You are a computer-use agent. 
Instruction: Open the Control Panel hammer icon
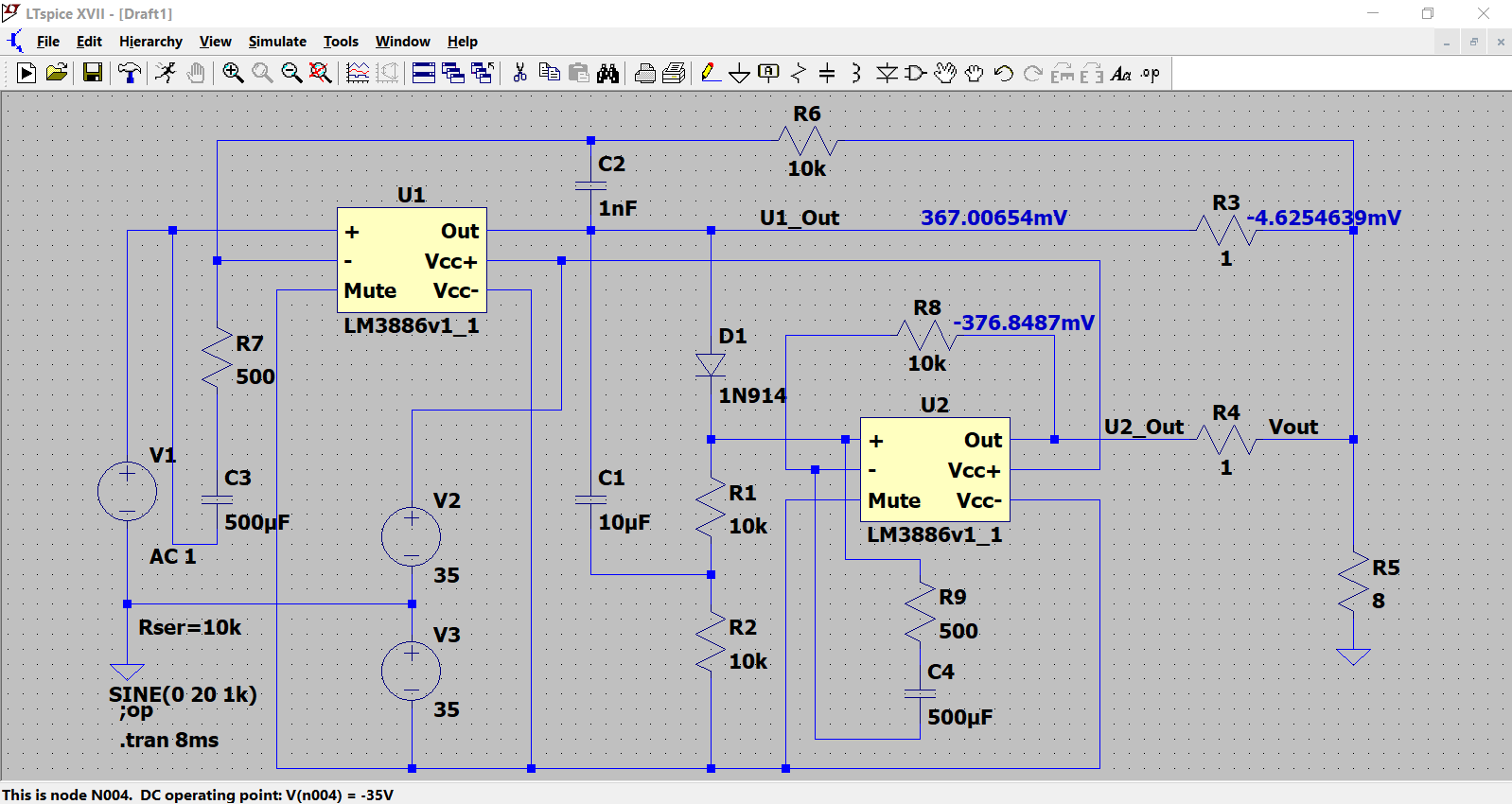[x=130, y=73]
